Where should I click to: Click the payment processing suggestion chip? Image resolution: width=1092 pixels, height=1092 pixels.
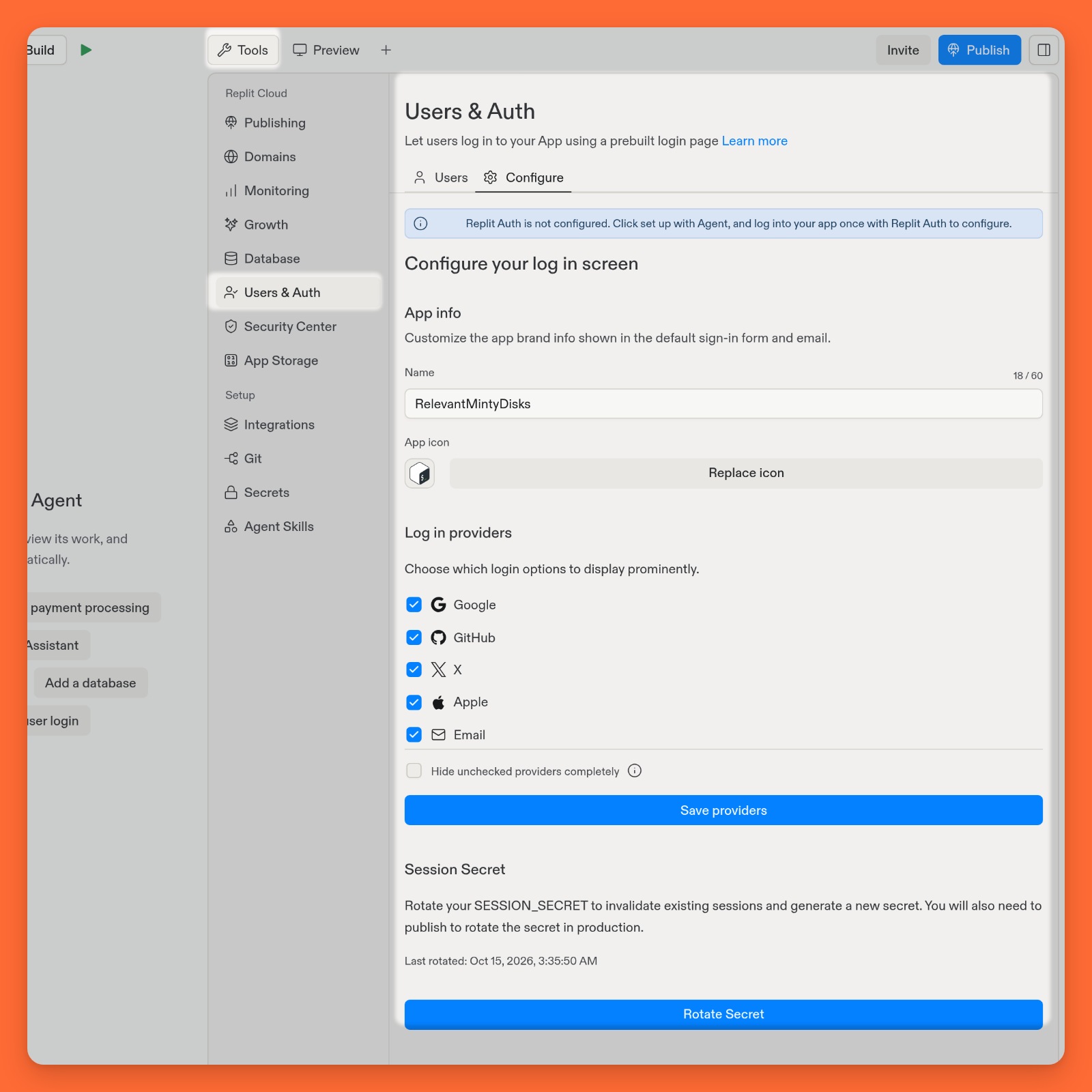tap(93, 608)
